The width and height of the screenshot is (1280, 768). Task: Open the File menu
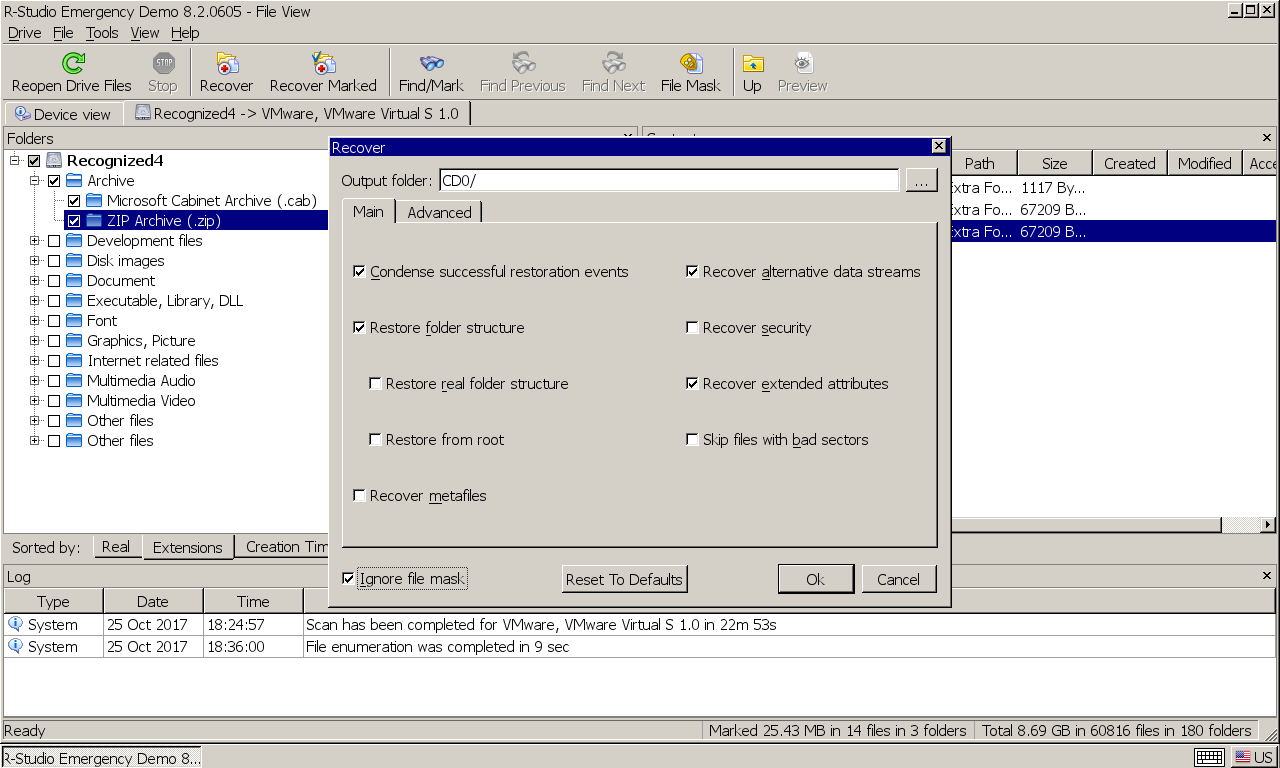click(63, 33)
